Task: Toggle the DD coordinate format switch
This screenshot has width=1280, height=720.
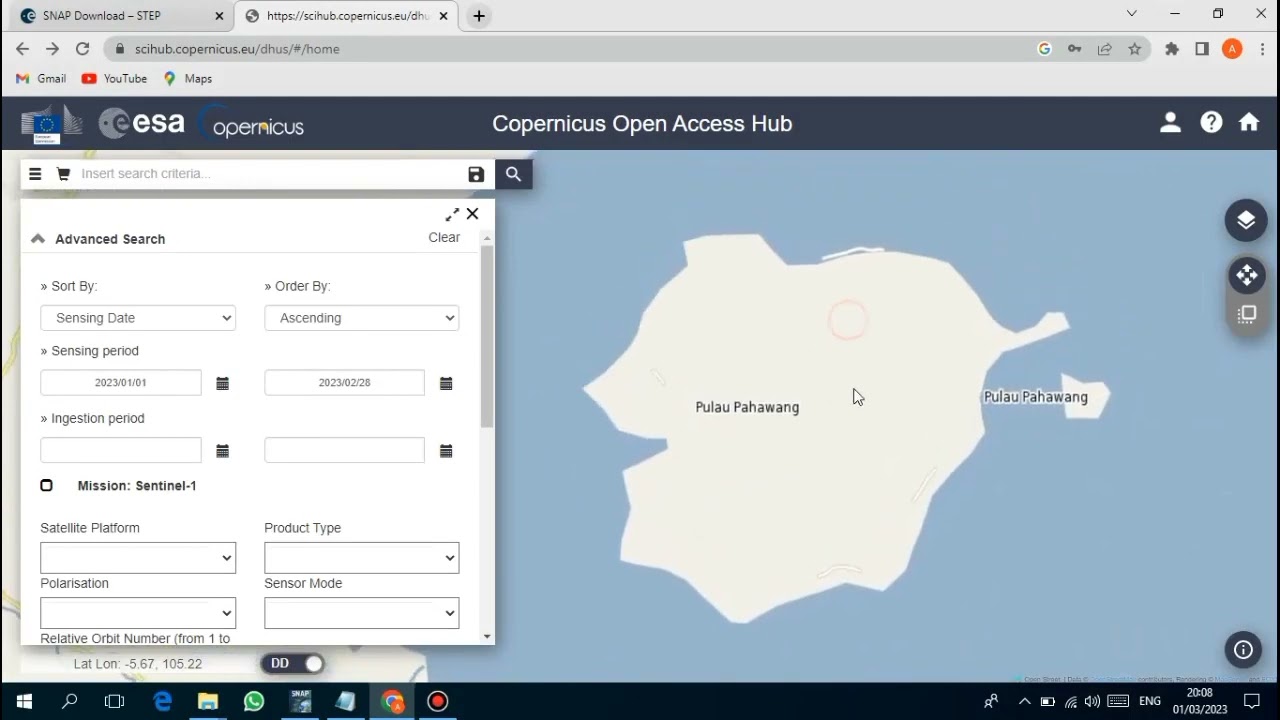Action: click(292, 663)
